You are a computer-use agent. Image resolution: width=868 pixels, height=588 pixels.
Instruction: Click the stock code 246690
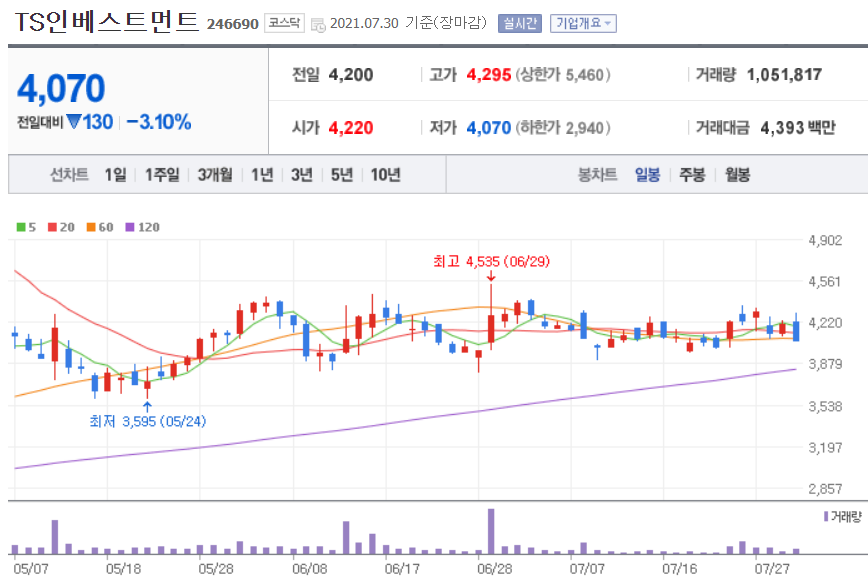(x=232, y=24)
